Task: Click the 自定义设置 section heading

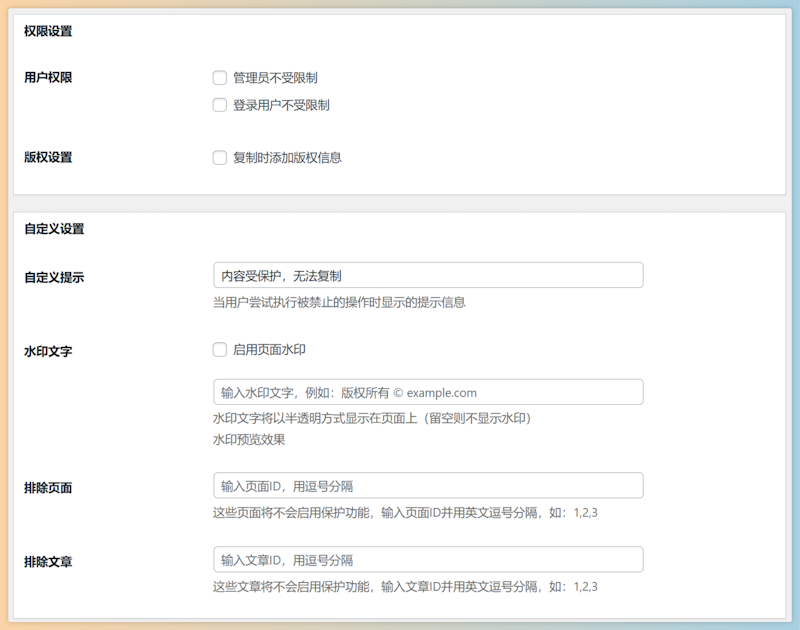Action: 54,229
